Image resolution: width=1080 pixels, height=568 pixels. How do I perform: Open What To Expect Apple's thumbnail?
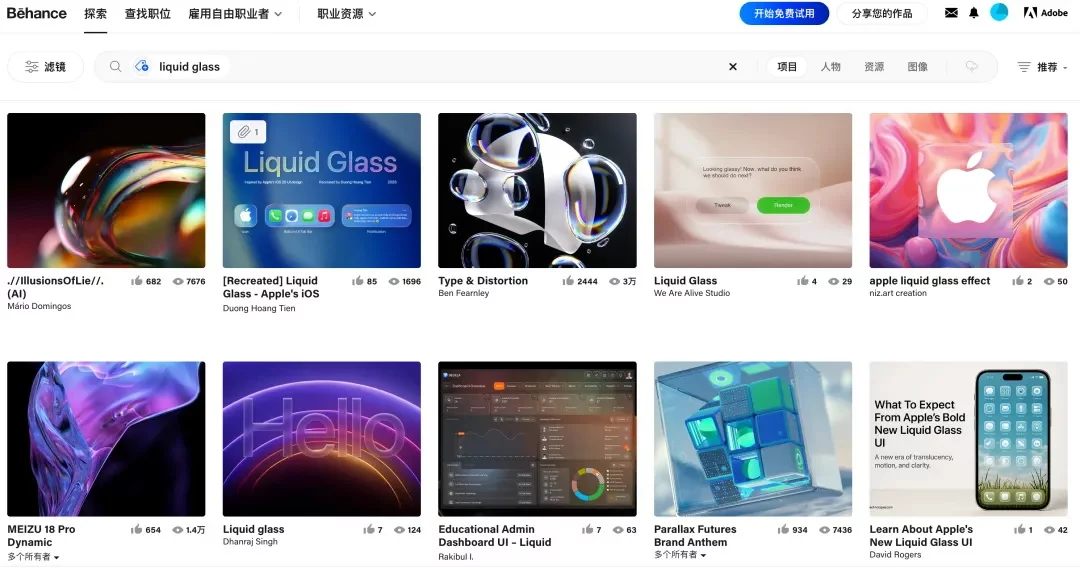(x=968, y=439)
